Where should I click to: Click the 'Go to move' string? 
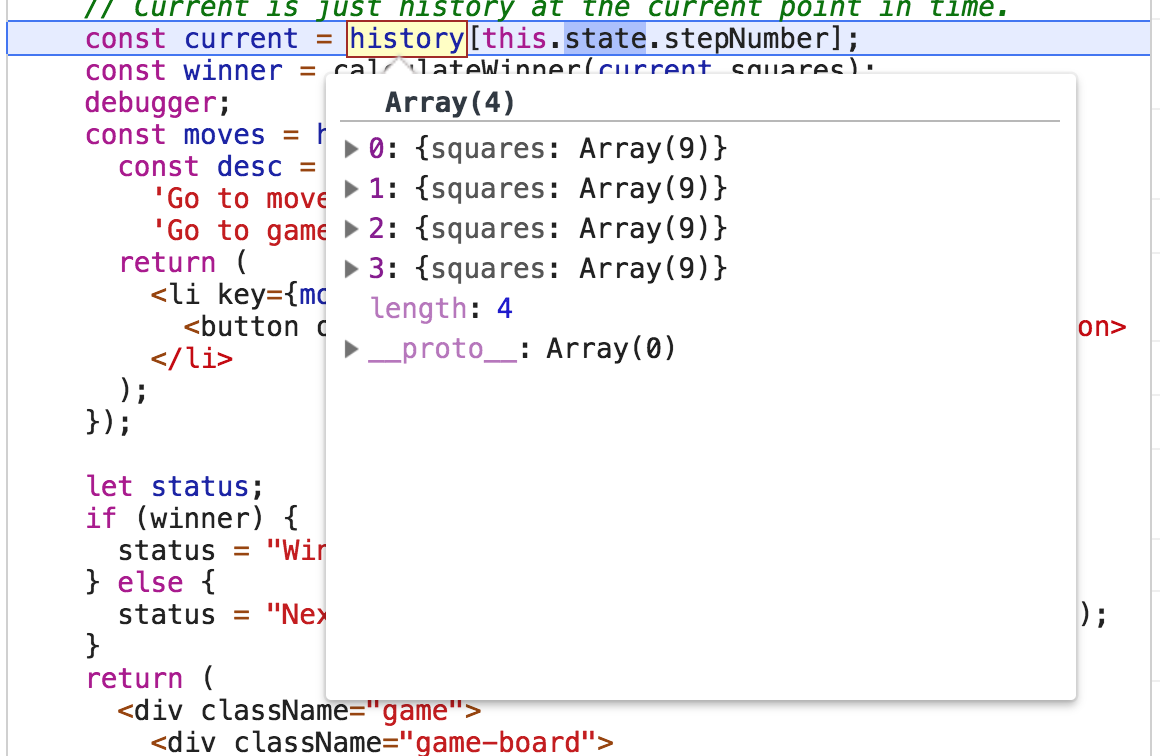click(x=239, y=199)
